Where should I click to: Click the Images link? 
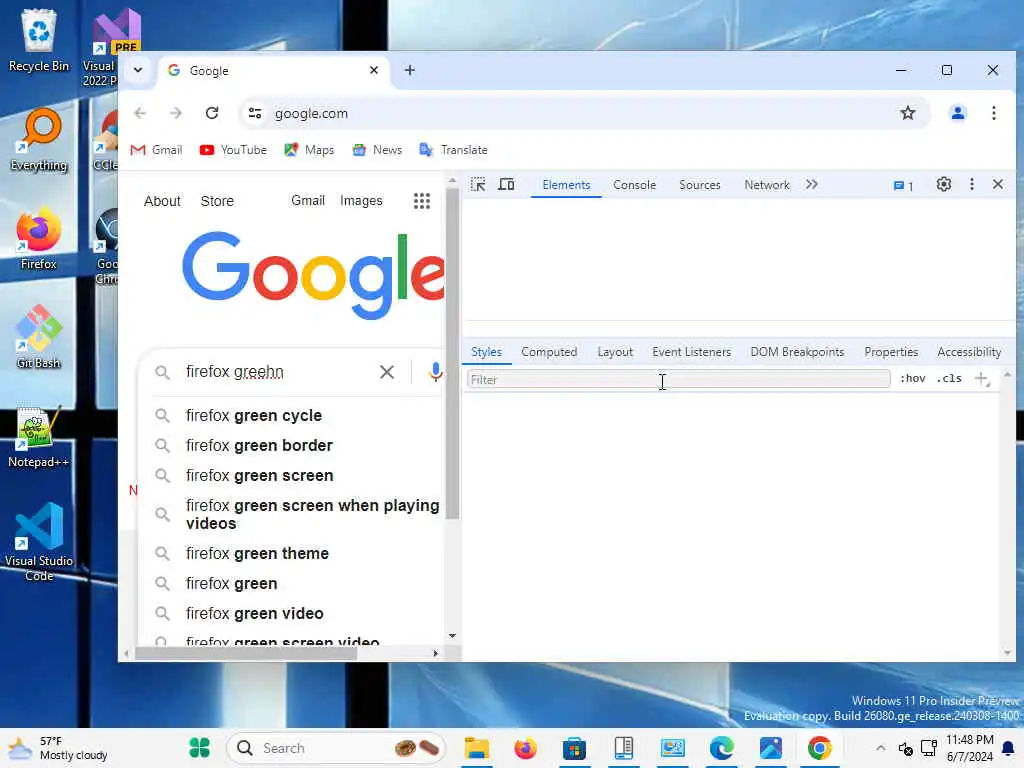point(361,201)
